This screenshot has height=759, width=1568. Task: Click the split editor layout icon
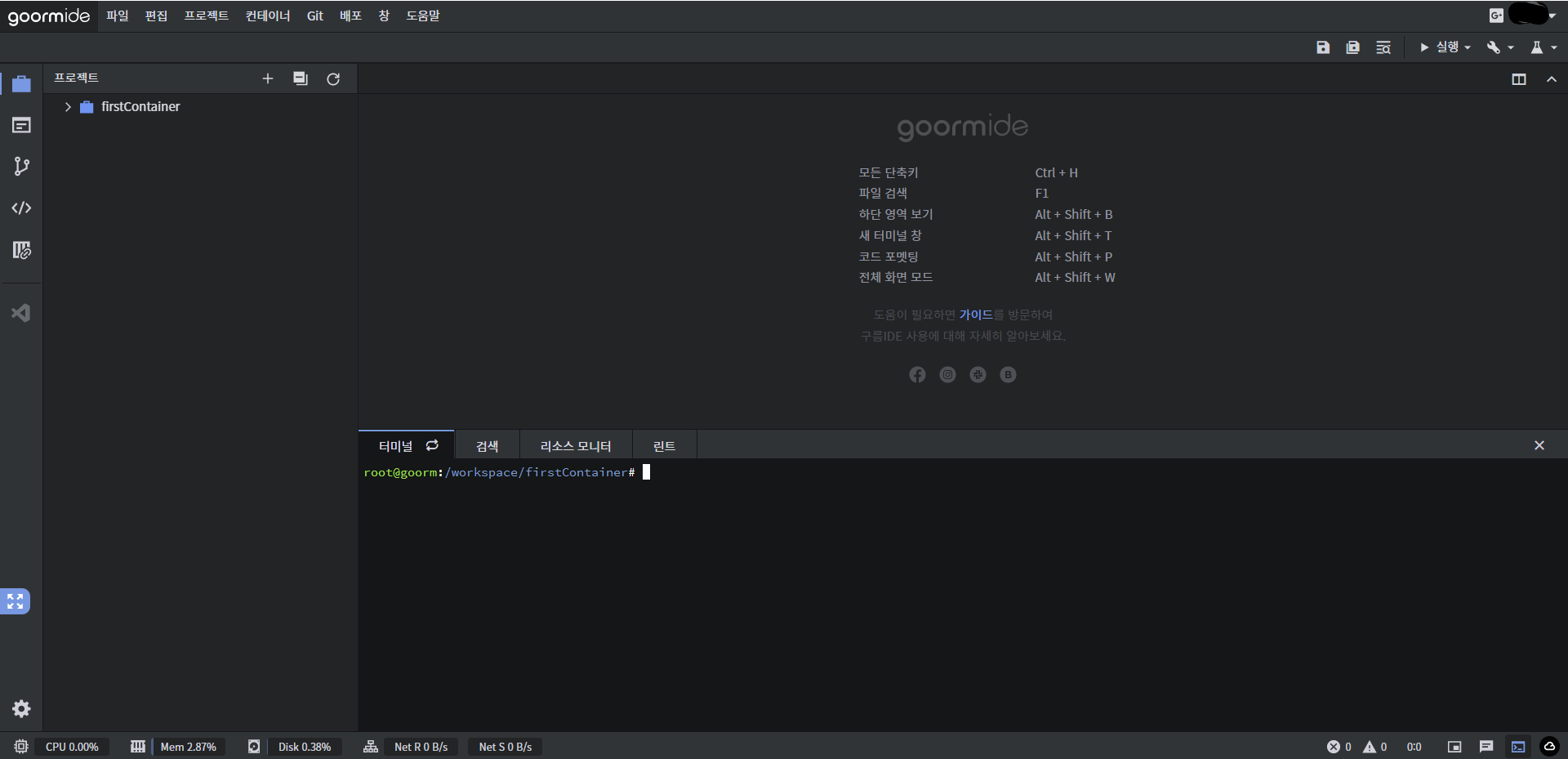[1519, 79]
